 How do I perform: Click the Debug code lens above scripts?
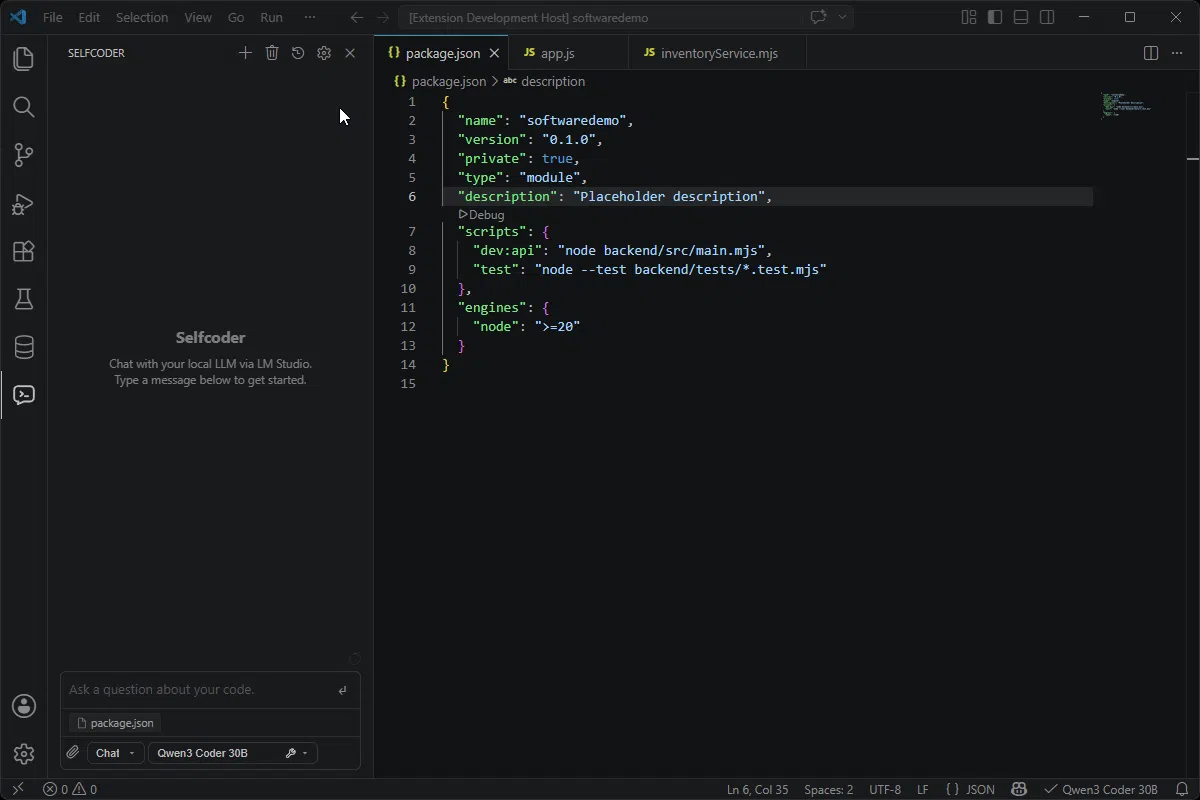[x=481, y=215]
